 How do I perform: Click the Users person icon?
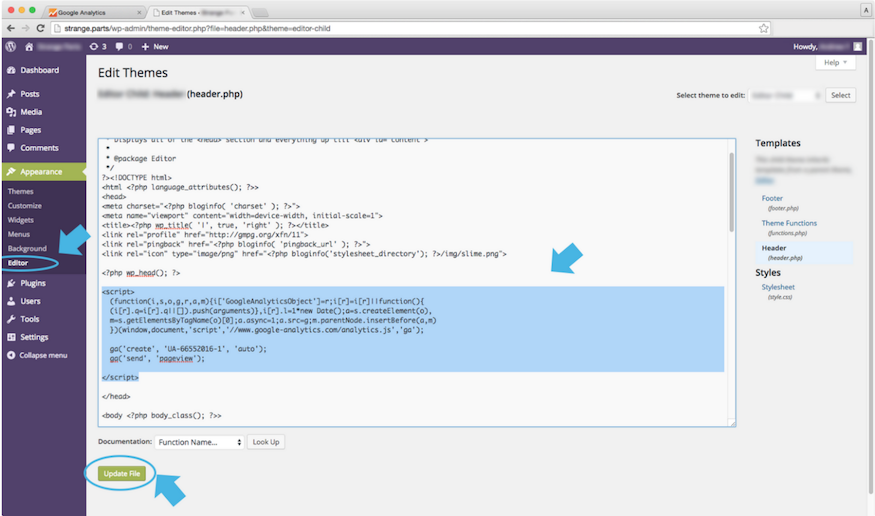(x=11, y=301)
